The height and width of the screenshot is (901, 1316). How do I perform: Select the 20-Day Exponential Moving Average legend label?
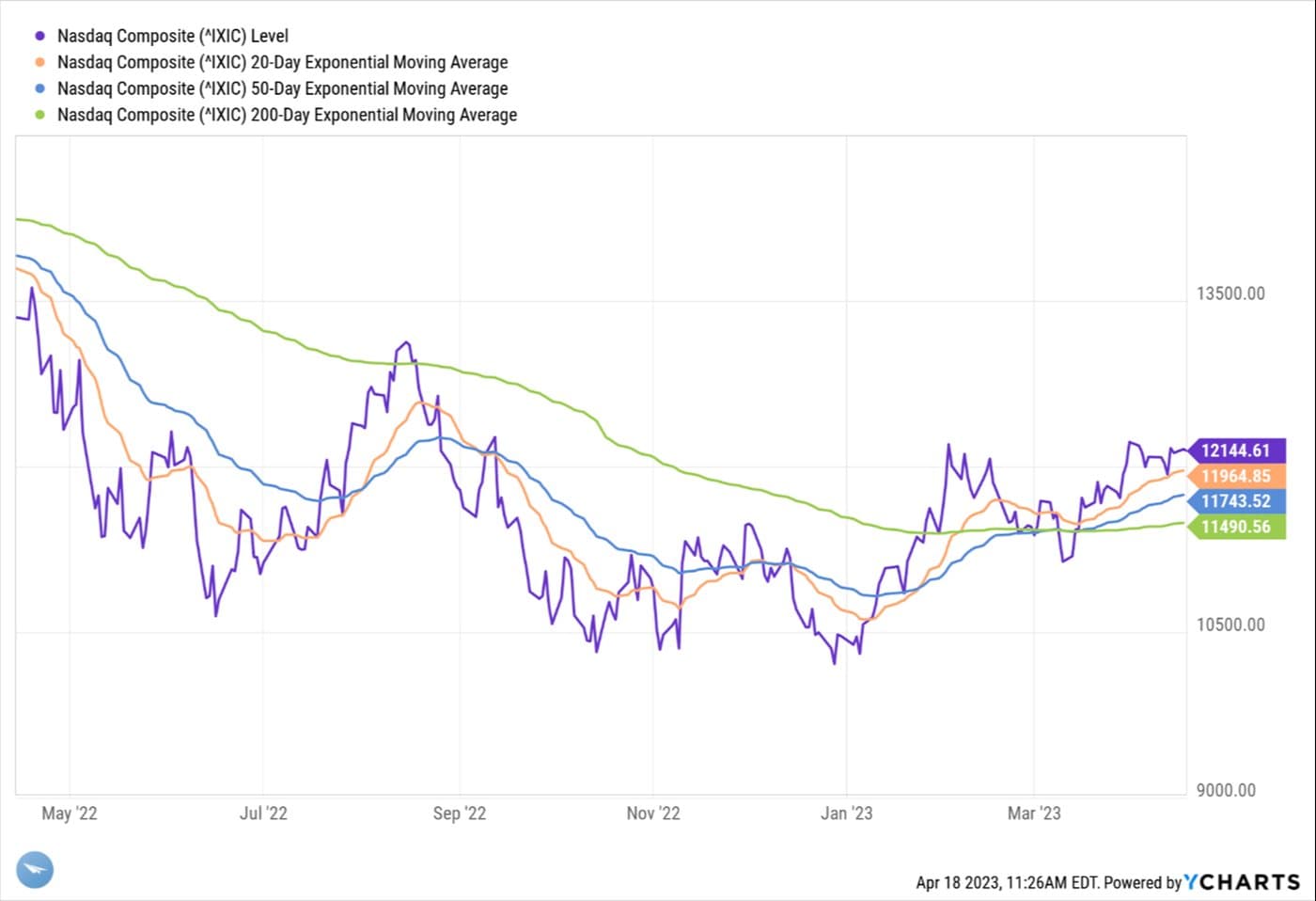[x=283, y=62]
